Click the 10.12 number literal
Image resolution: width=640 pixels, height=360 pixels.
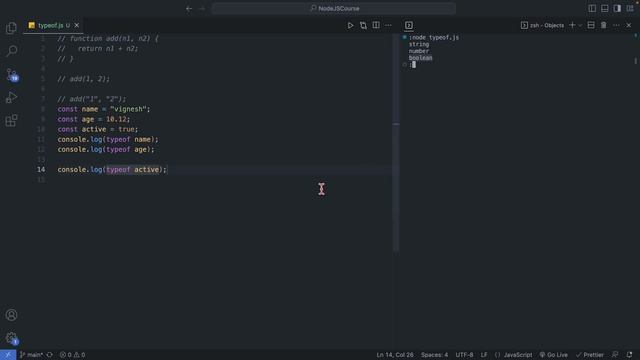[116, 119]
